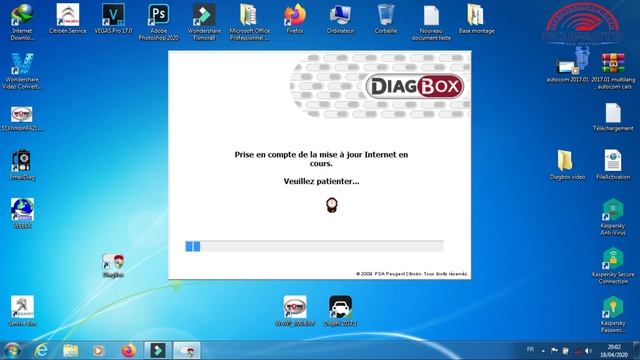This screenshot has height=360, width=640.
Task: Open the FinalDiag desktop shortcut
Action: [22, 165]
